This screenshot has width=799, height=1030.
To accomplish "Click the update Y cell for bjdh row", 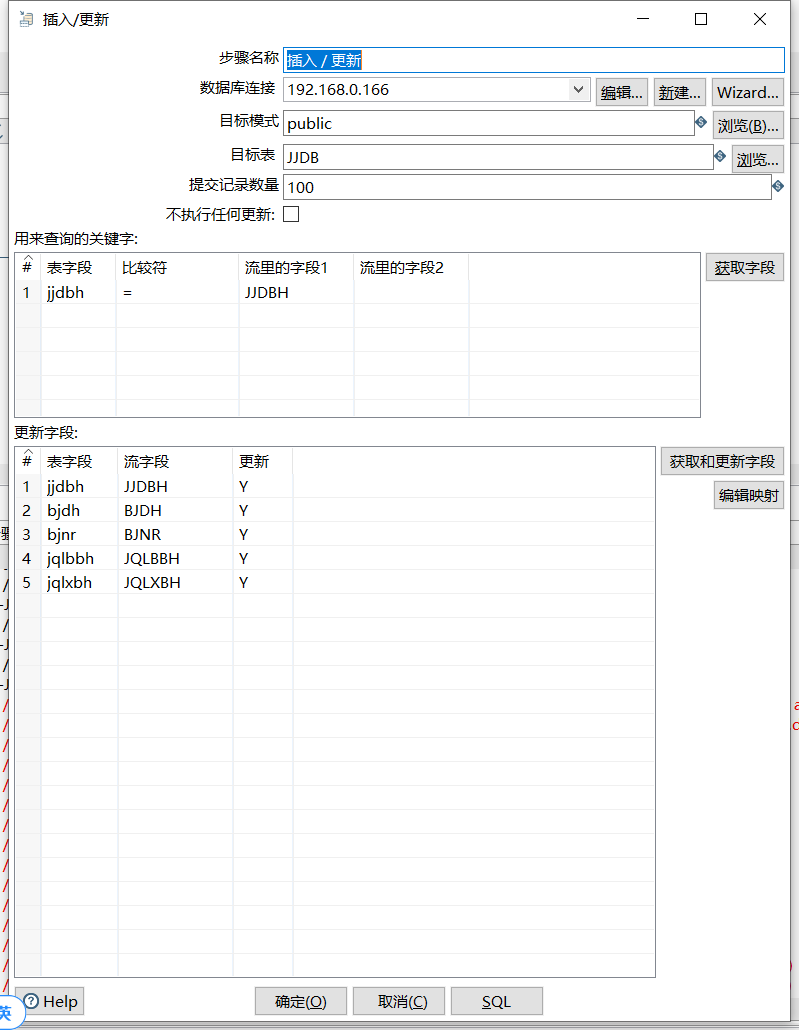I will coord(263,510).
